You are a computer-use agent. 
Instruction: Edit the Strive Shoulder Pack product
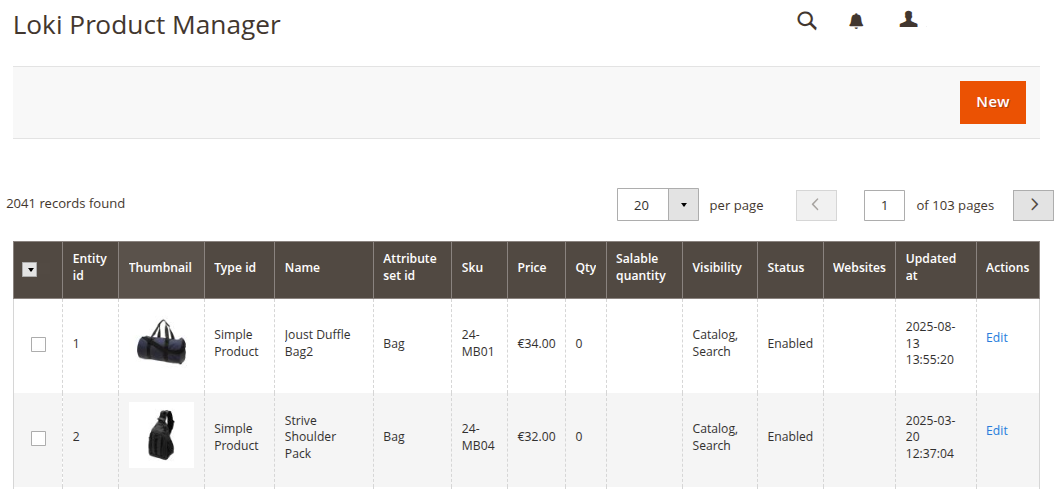click(996, 431)
